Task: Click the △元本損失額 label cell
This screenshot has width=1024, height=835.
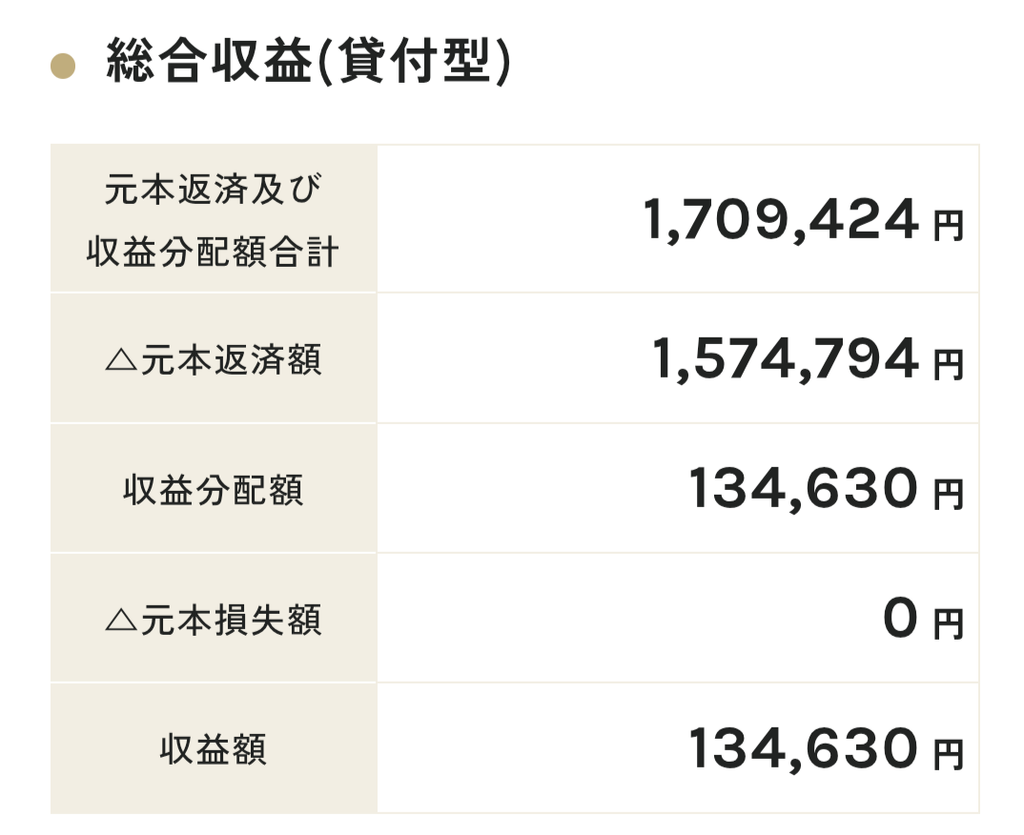Action: 214,618
